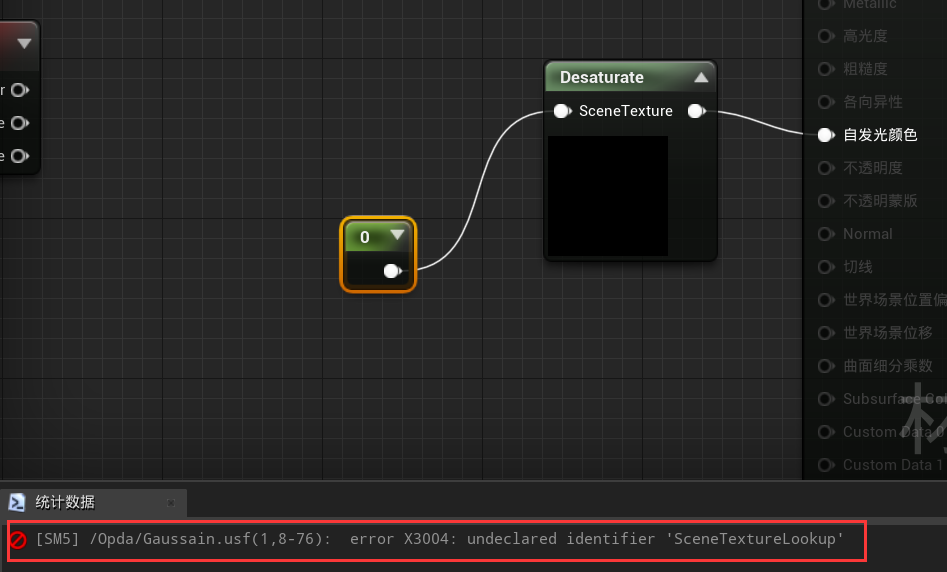Click the 高光度 input pin
Viewport: 947px width, 572px height.
pyautogui.click(x=826, y=36)
